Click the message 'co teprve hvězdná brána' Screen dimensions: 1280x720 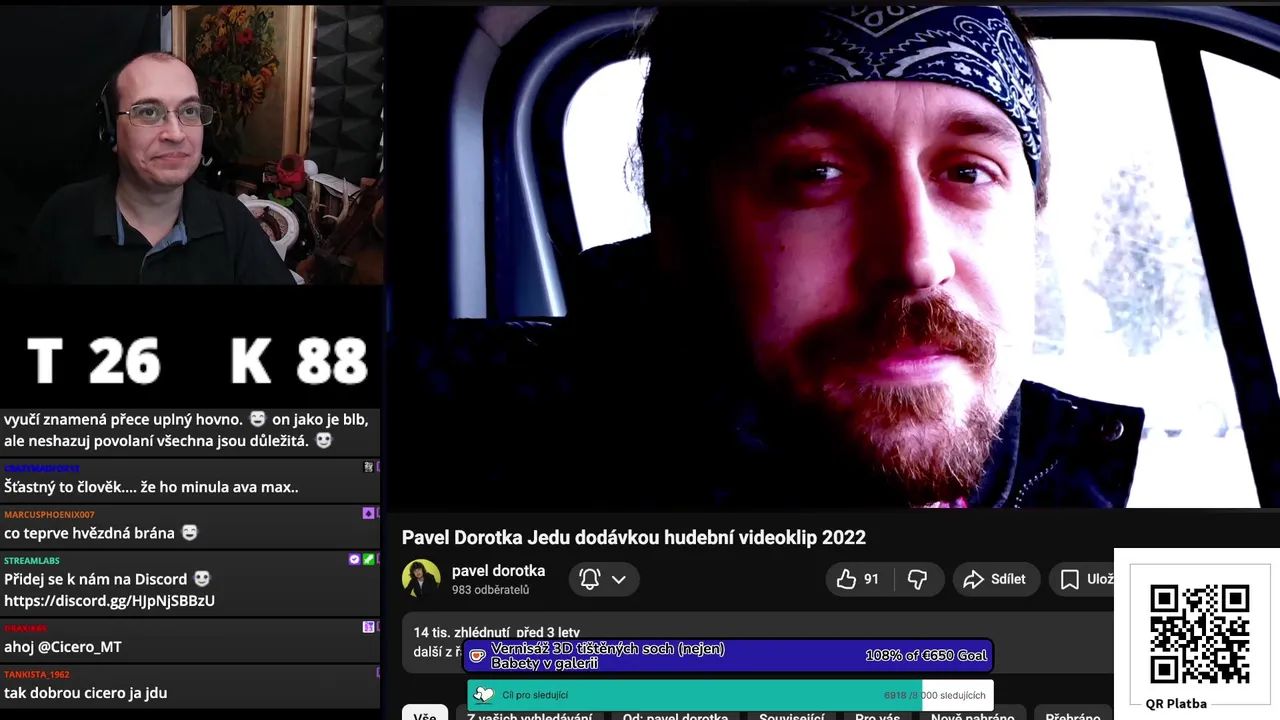pyautogui.click(x=101, y=533)
